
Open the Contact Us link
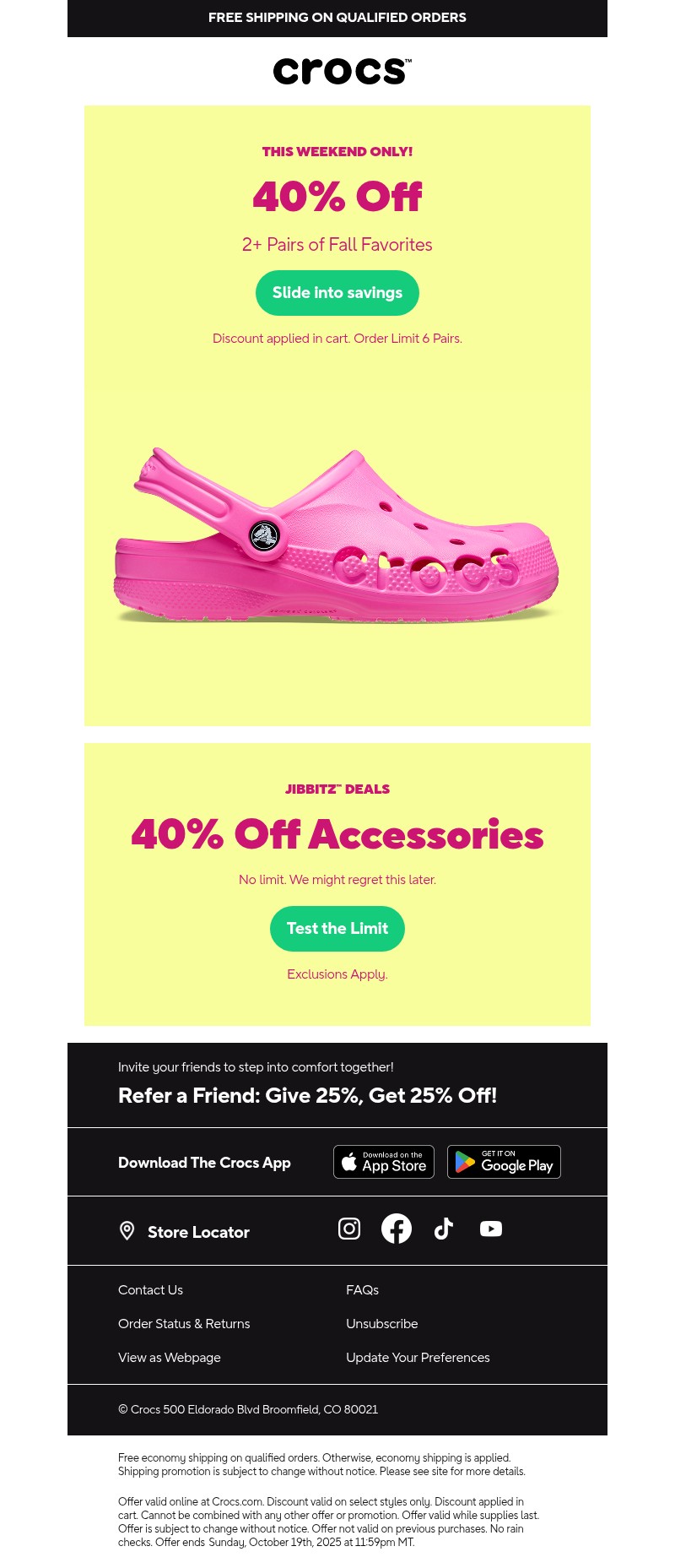[150, 1290]
